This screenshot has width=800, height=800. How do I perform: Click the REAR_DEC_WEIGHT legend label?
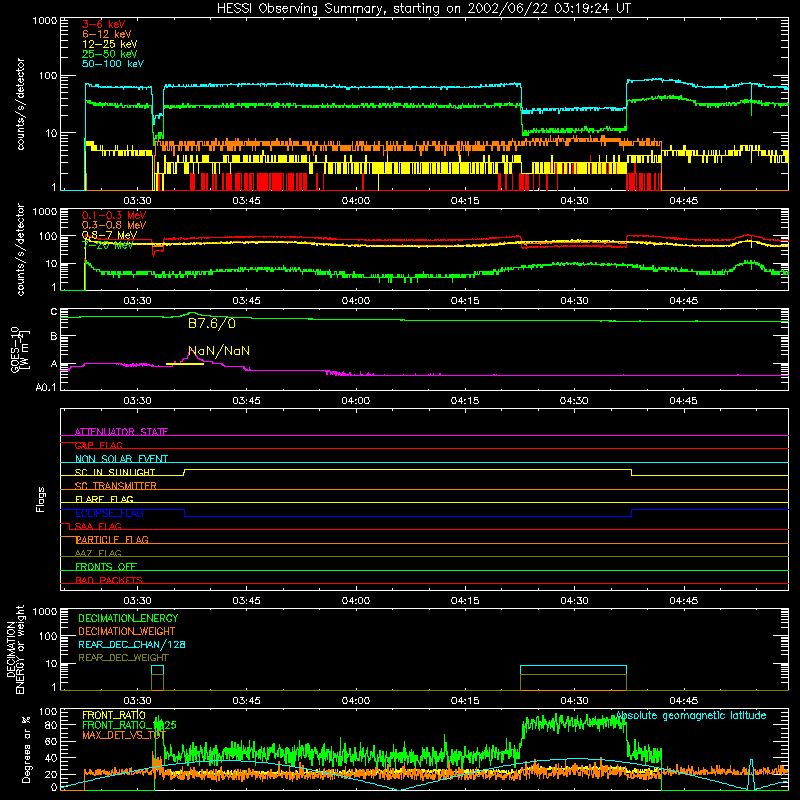[123, 658]
